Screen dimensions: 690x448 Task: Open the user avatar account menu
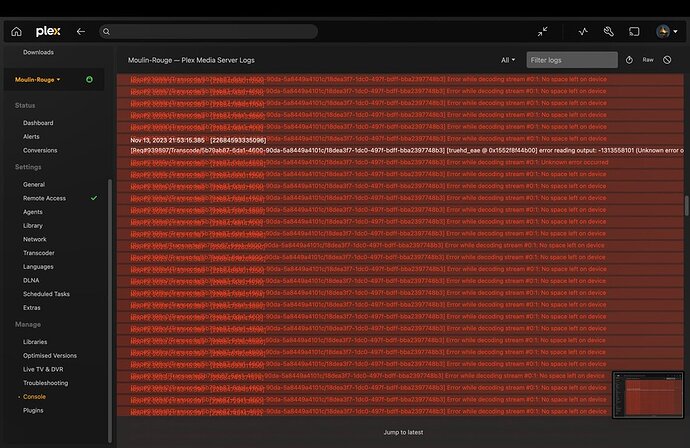(x=666, y=31)
